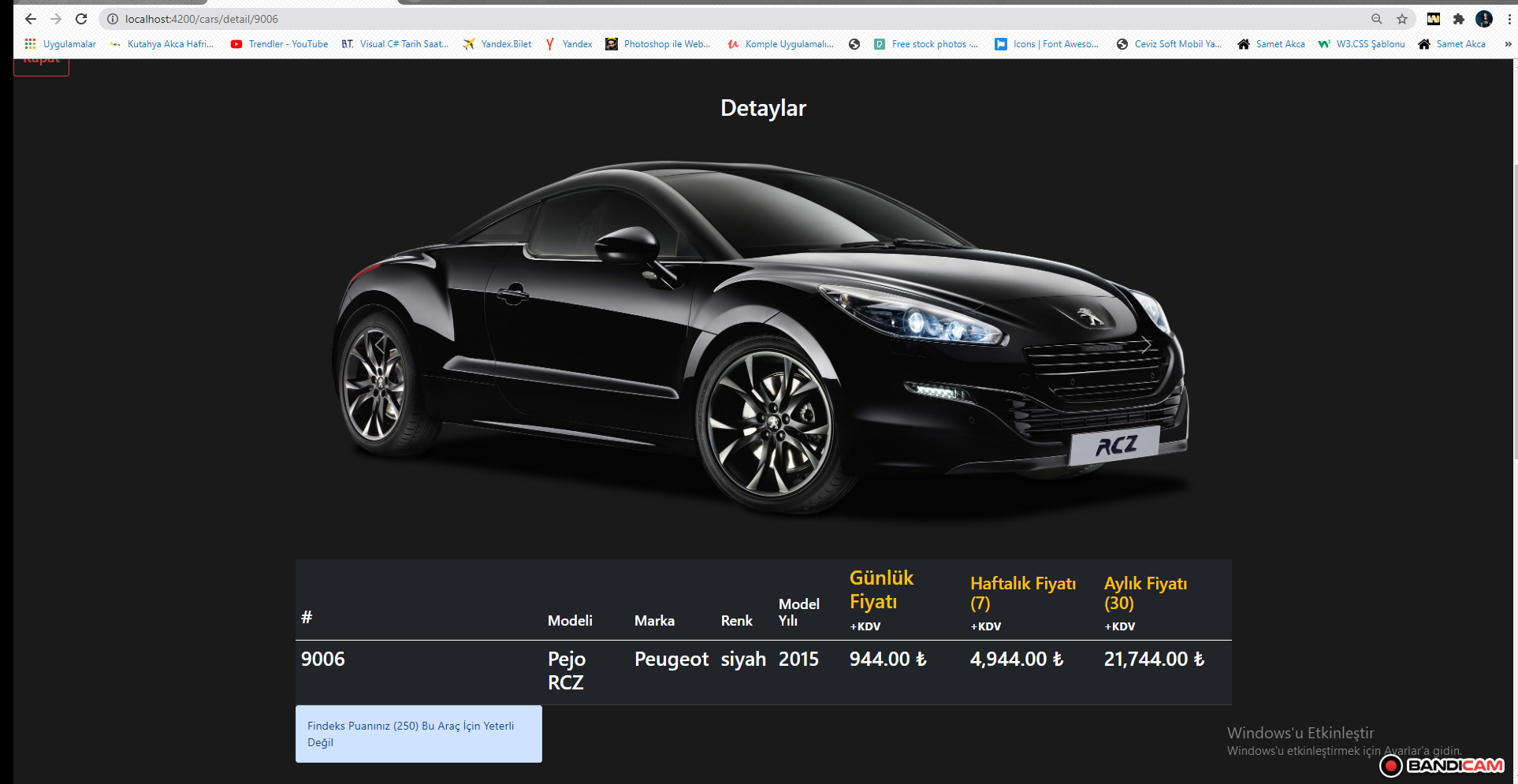Open the Samet Akca bookmark
The image size is (1518, 784).
[x=1279, y=44]
